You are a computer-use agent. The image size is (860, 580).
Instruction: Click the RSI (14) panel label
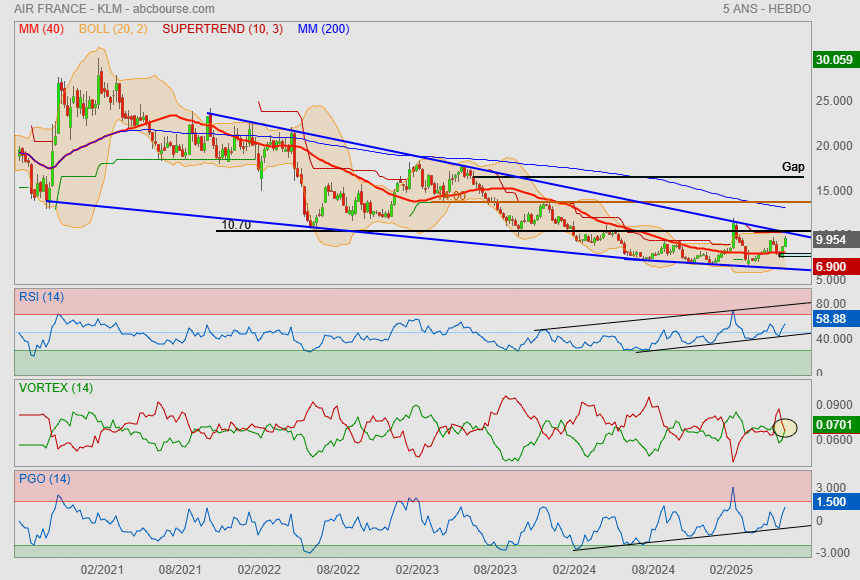point(41,297)
